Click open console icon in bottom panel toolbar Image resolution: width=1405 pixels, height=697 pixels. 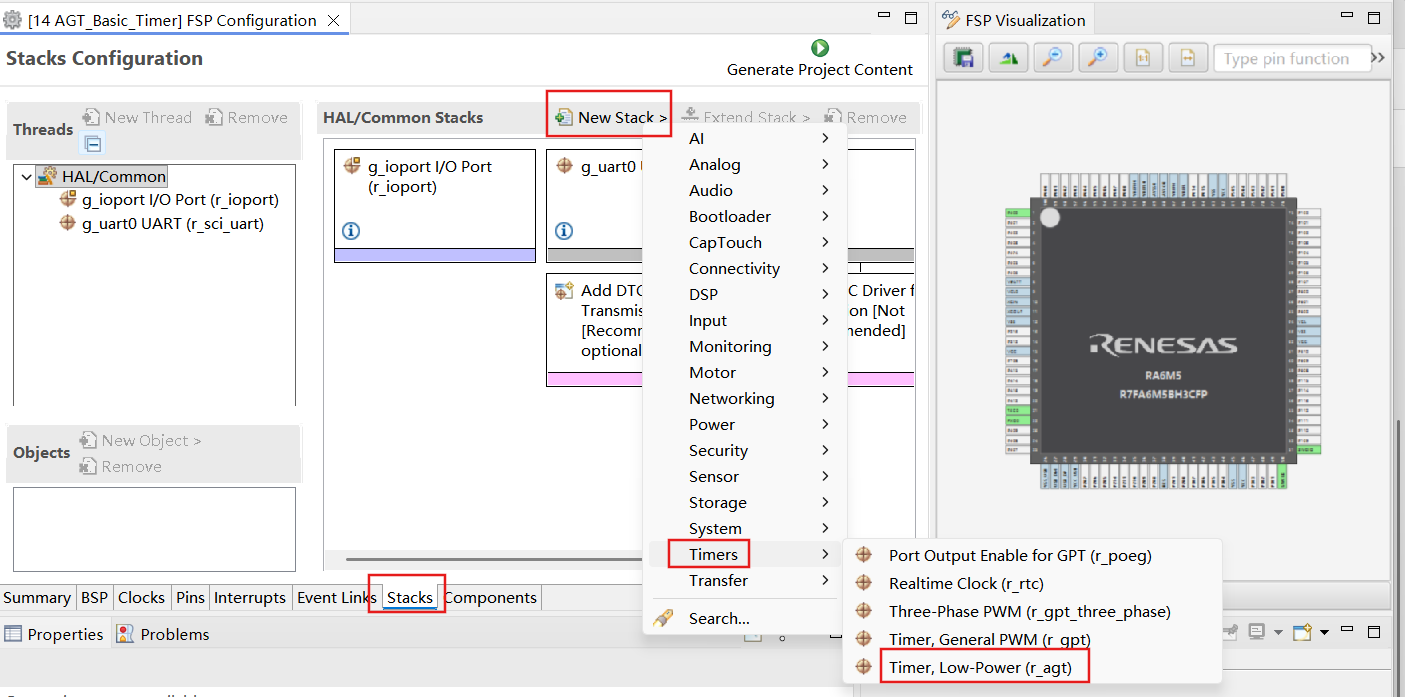point(1256,632)
